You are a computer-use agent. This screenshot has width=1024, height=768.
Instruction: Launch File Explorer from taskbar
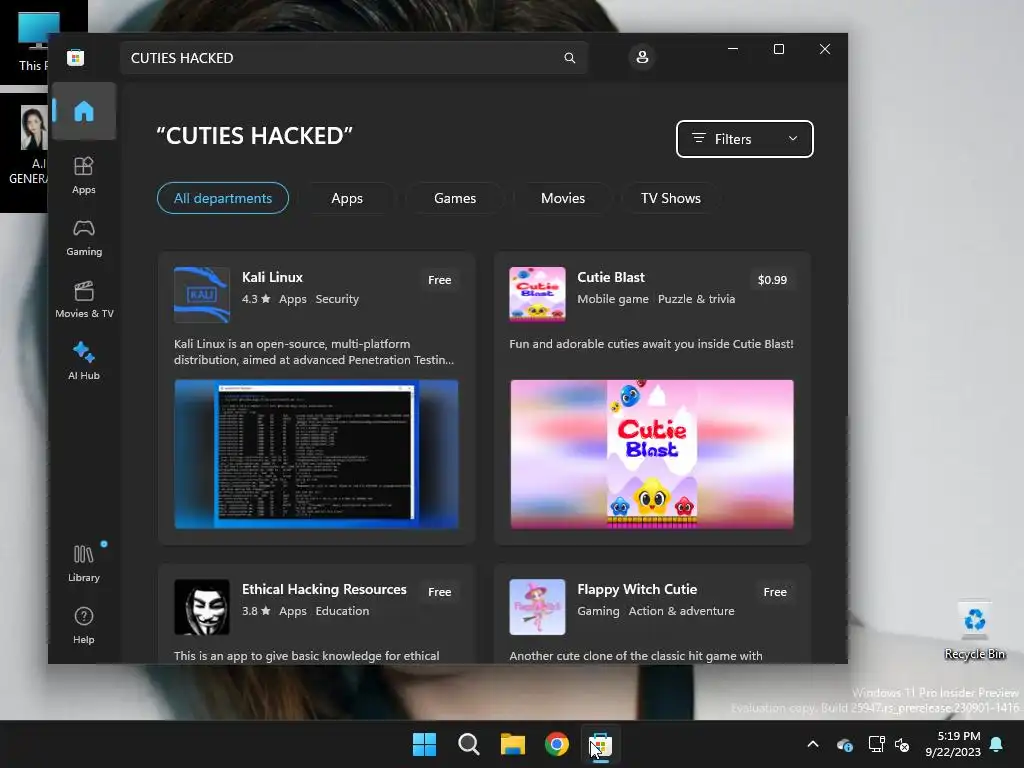point(513,744)
